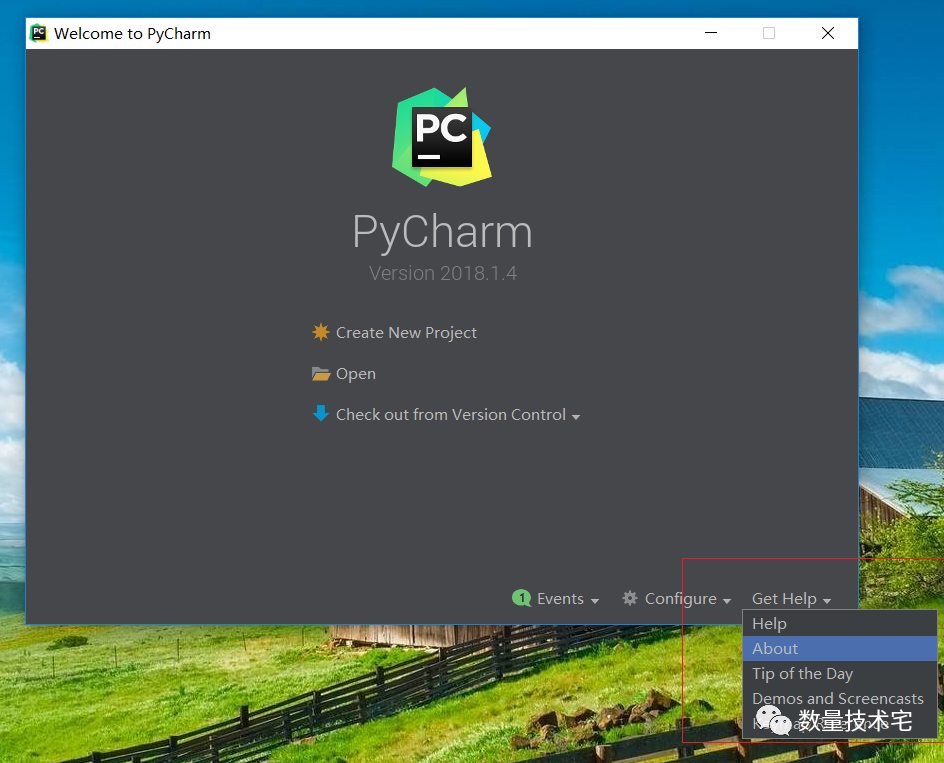
Task: Open the Configure dropdown arrow
Action: pyautogui.click(x=727, y=600)
